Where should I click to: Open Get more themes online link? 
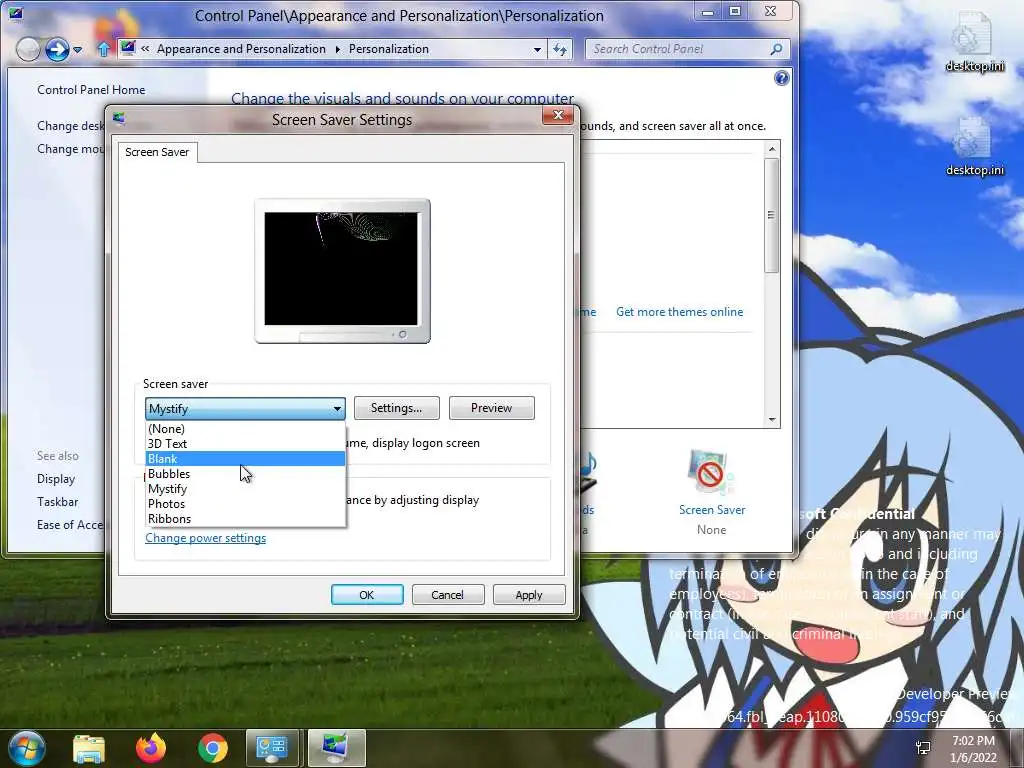[x=679, y=312]
